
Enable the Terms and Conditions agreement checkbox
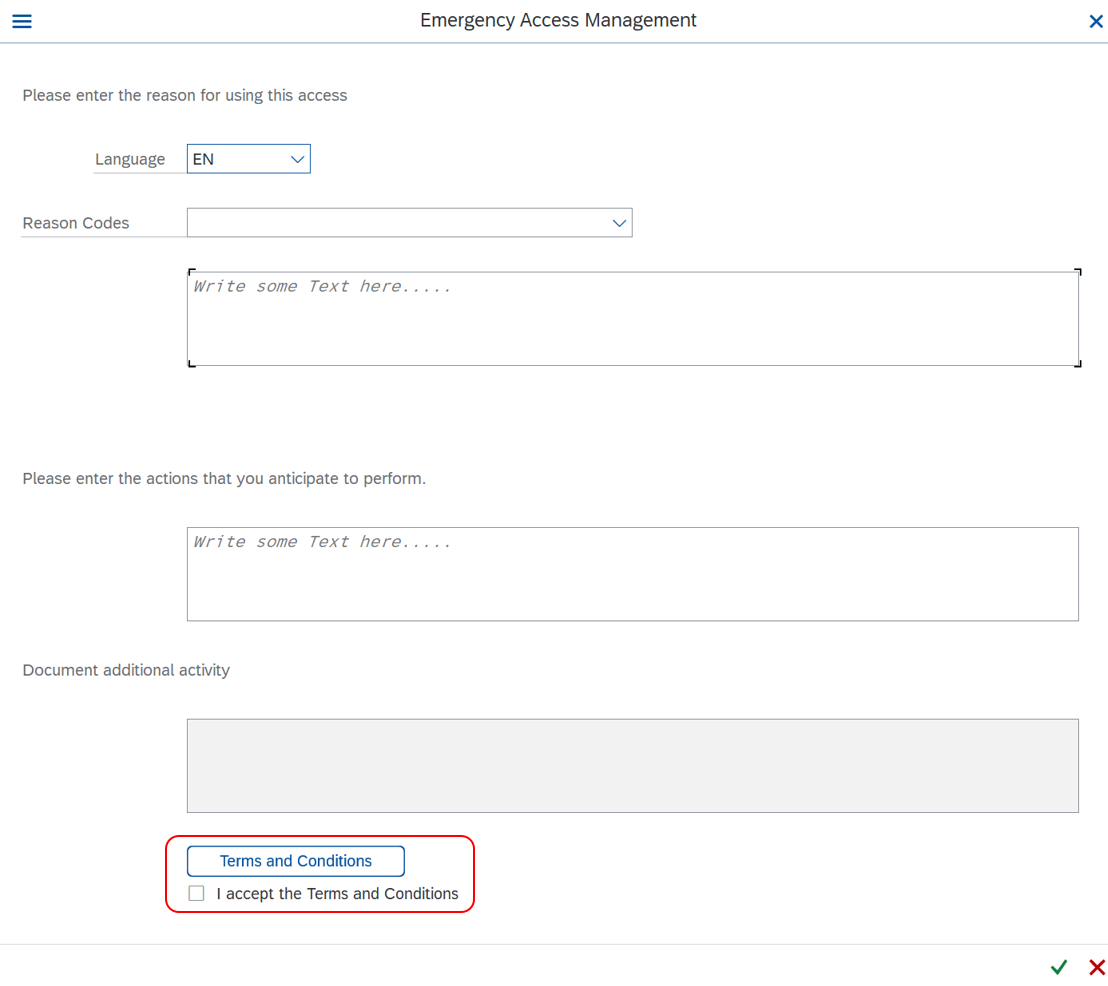[x=196, y=893]
